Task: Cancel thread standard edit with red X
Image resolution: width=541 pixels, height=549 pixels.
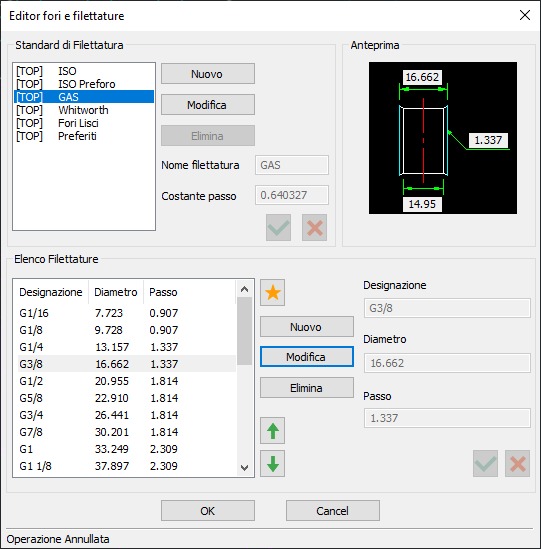Action: [314, 228]
